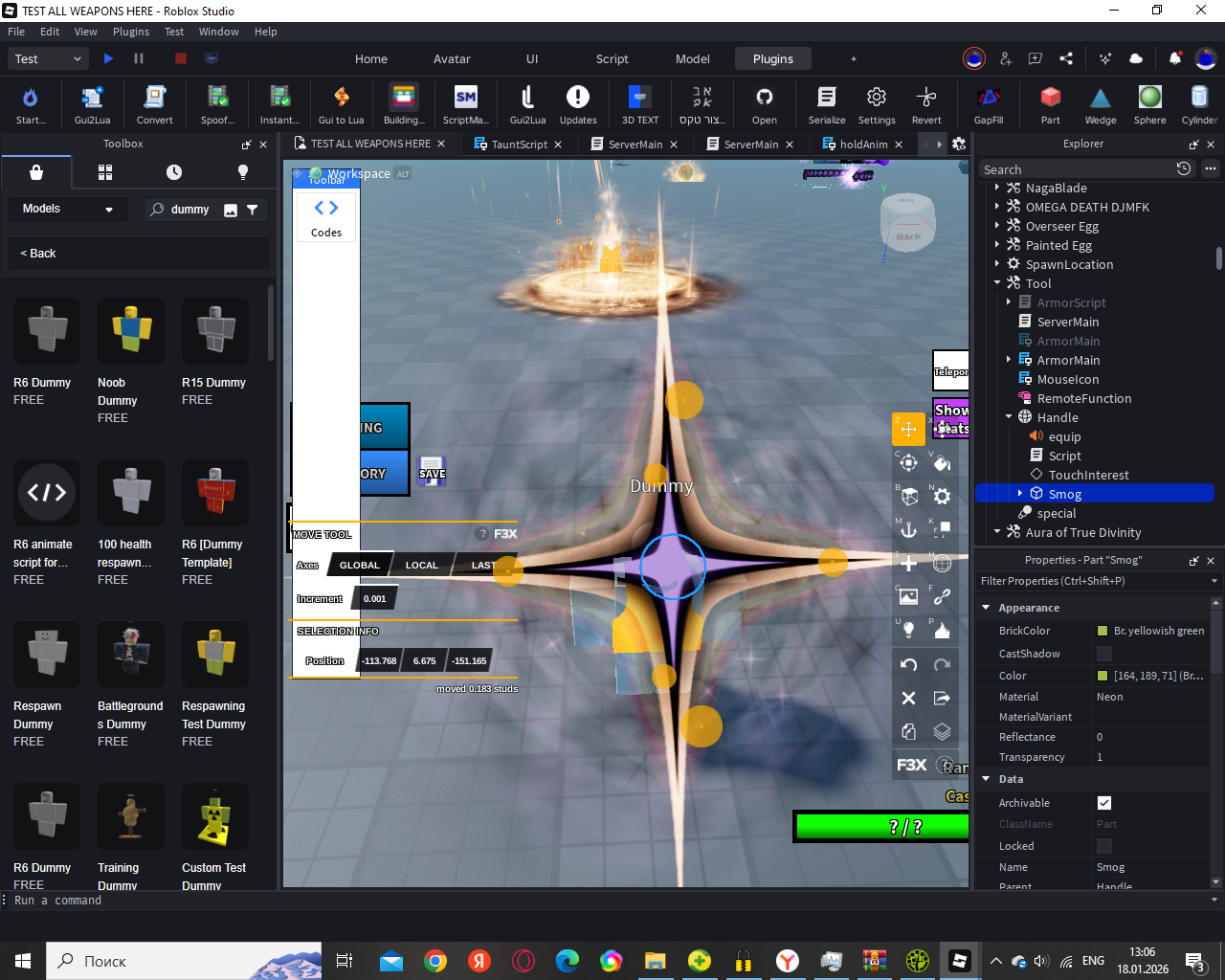Click the blue Play test button
Viewport: 1225px width, 980px height.
point(108,58)
